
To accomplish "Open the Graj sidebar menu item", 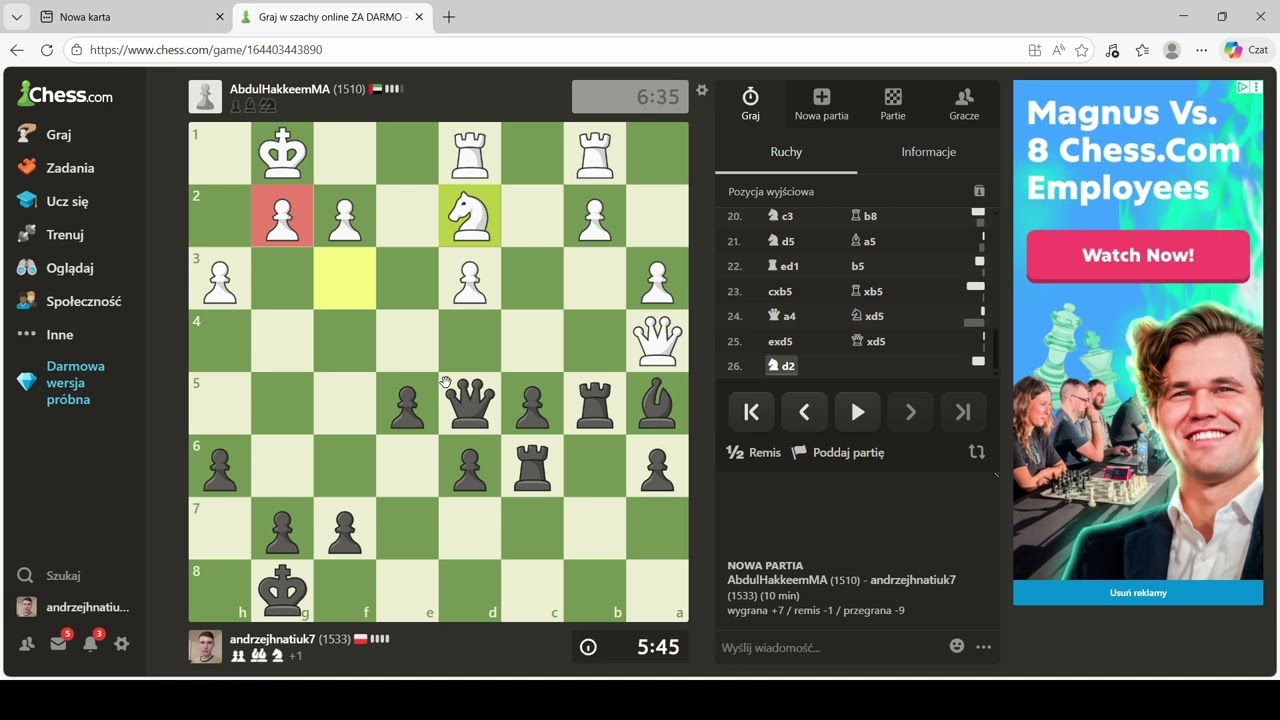I will click(60, 134).
